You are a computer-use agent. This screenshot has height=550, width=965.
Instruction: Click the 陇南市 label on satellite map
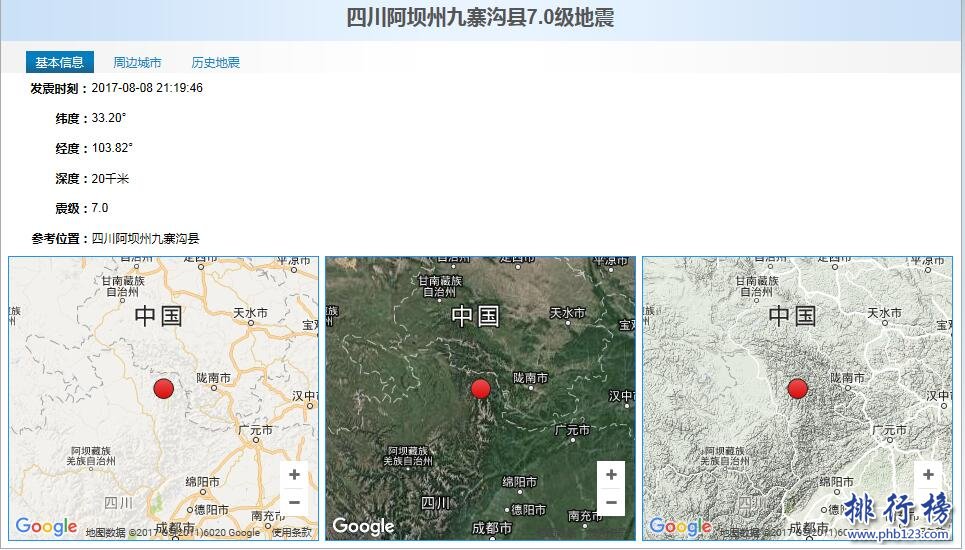pos(531,378)
